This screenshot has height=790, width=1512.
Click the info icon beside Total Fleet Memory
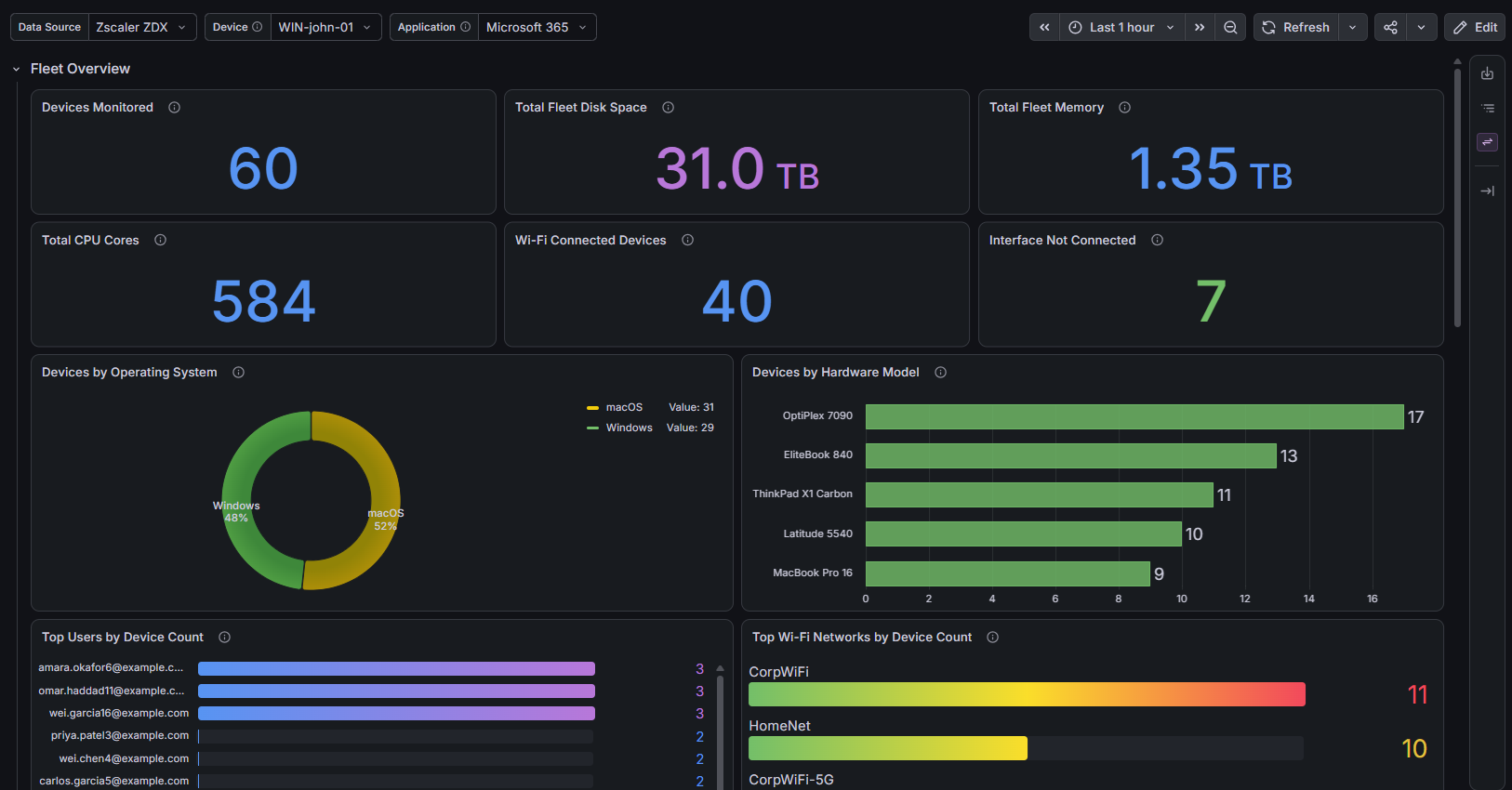click(x=1124, y=108)
